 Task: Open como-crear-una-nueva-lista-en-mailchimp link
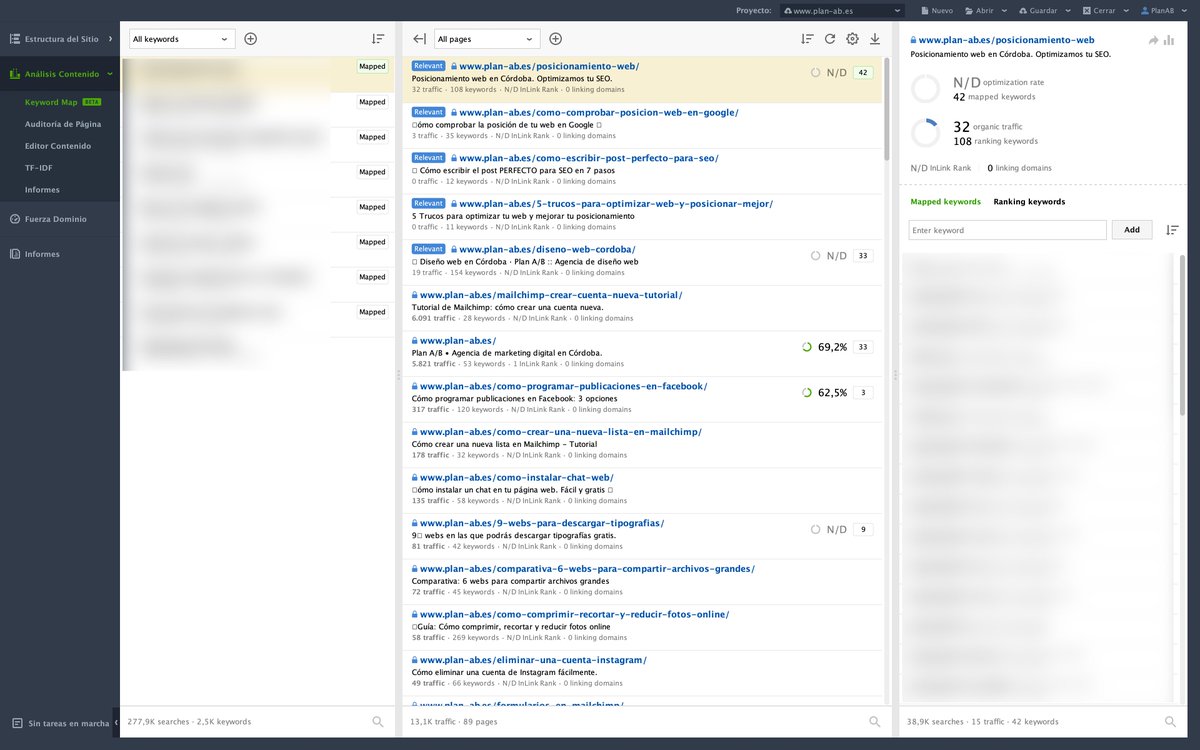point(561,432)
